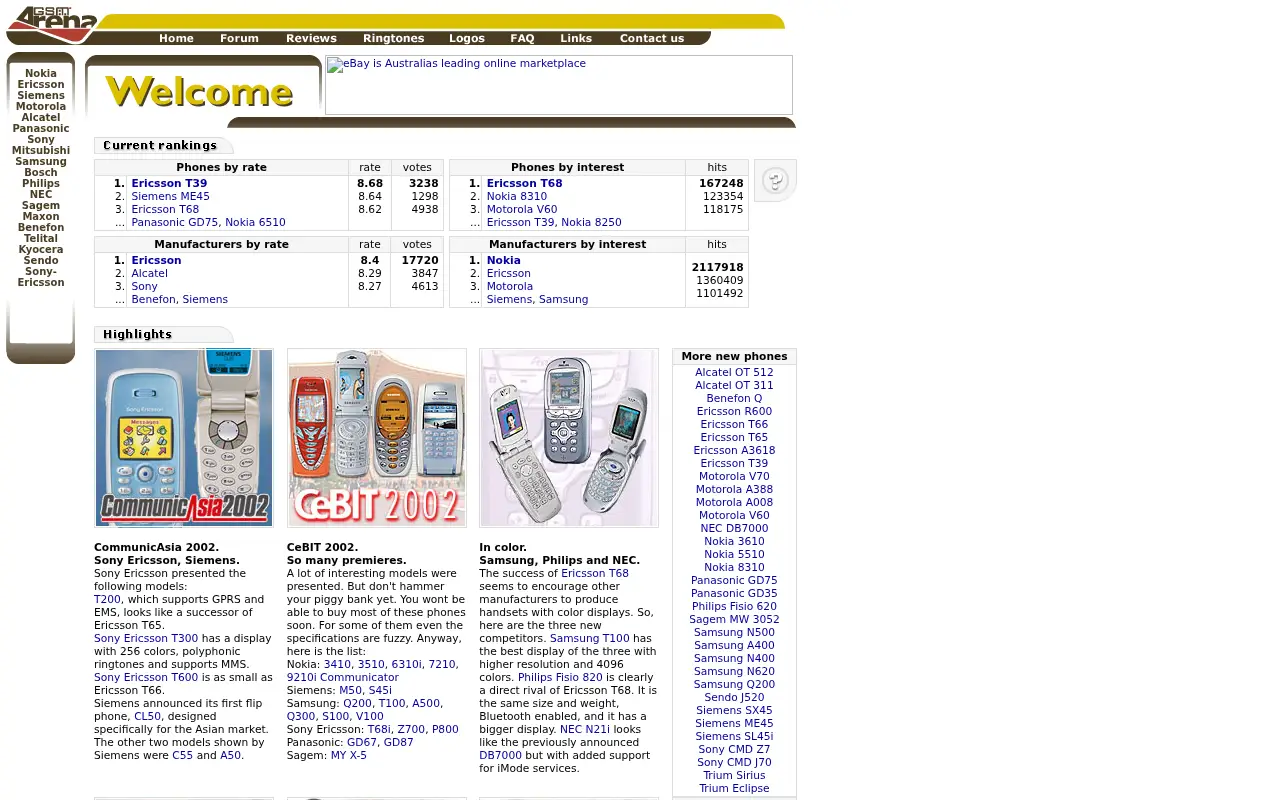The height and width of the screenshot is (800, 1280).
Task: Open the Logos section
Action: (x=467, y=38)
